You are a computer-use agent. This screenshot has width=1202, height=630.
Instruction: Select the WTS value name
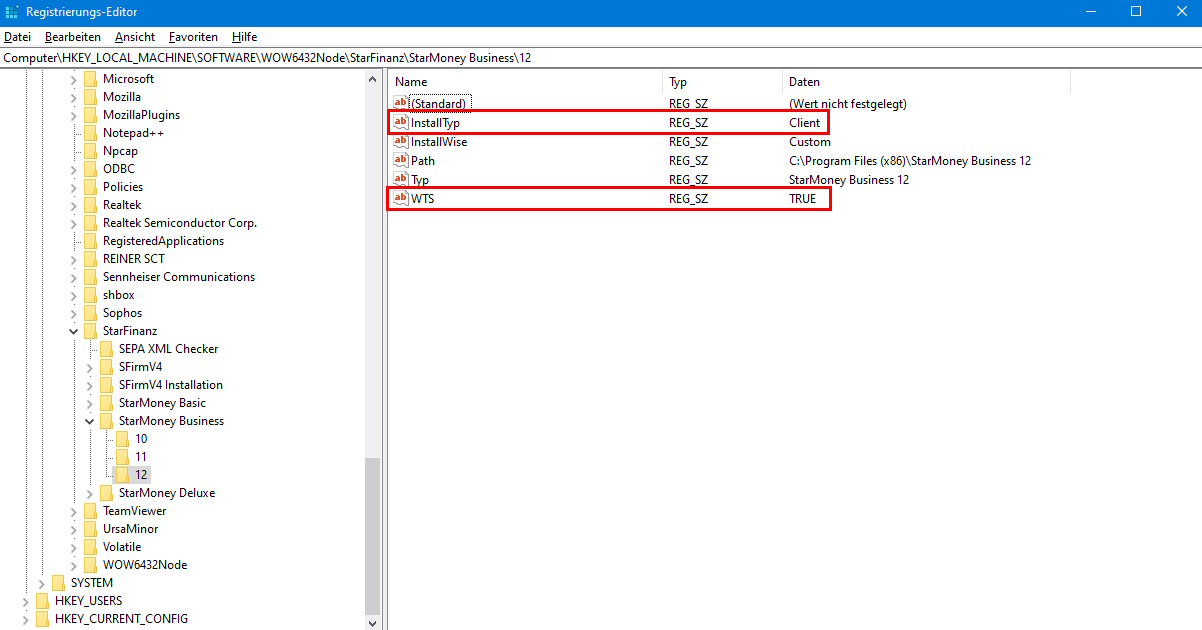click(x=422, y=199)
